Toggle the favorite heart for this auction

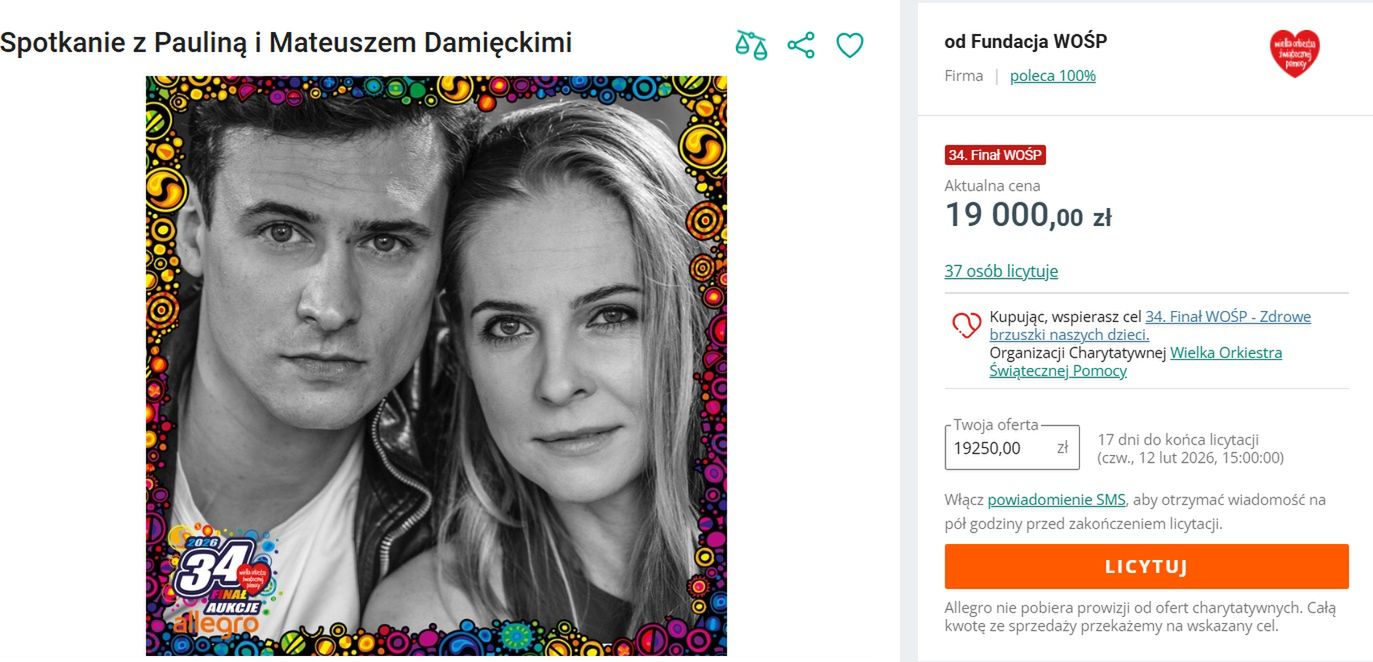pos(849,44)
